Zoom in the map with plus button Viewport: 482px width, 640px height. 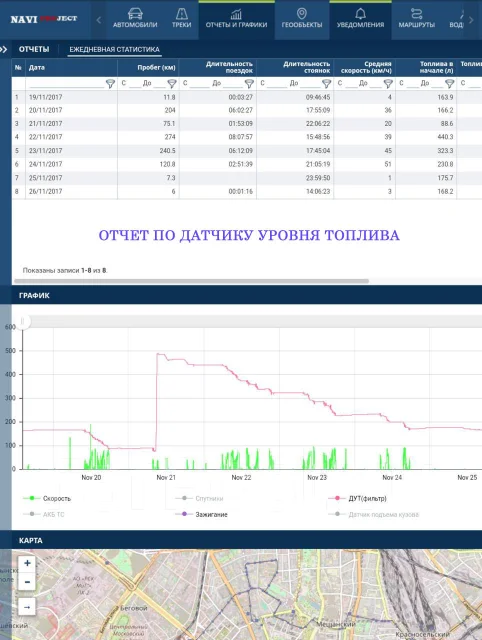[x=27, y=563]
